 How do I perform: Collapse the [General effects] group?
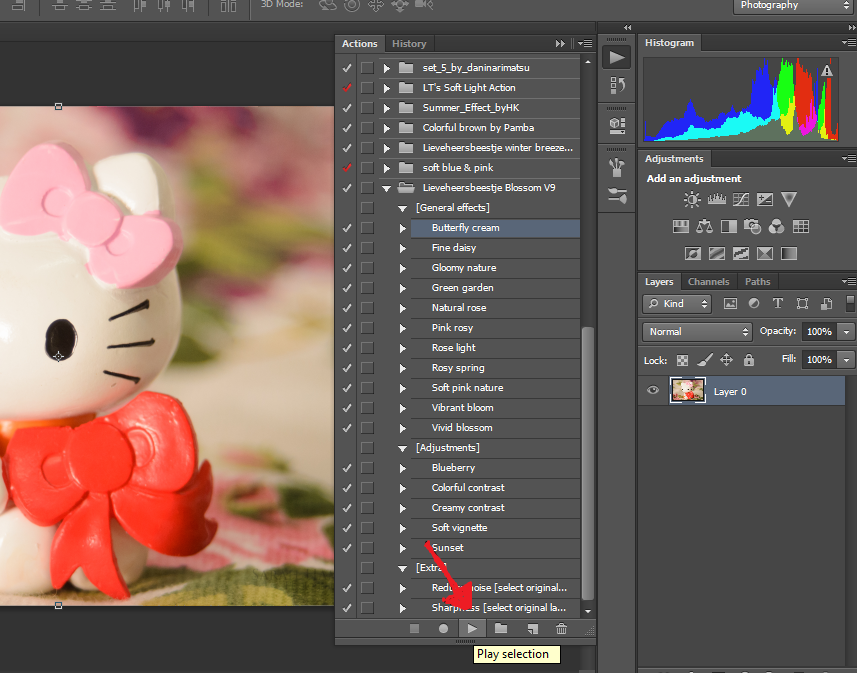402,208
